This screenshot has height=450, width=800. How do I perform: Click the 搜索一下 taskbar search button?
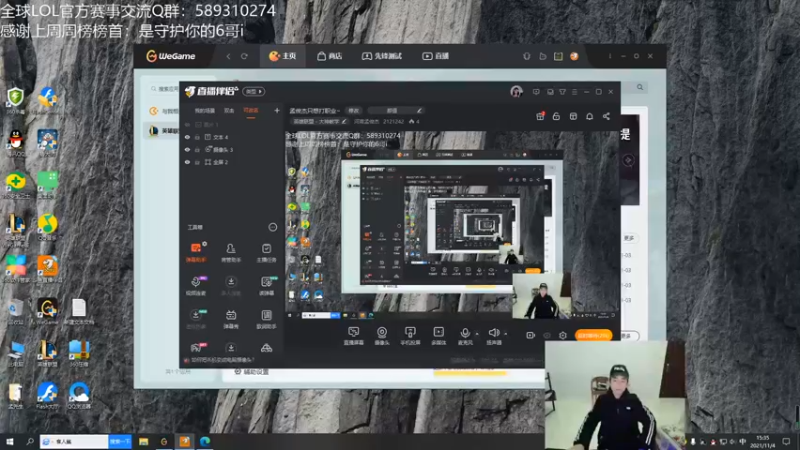click(120, 441)
